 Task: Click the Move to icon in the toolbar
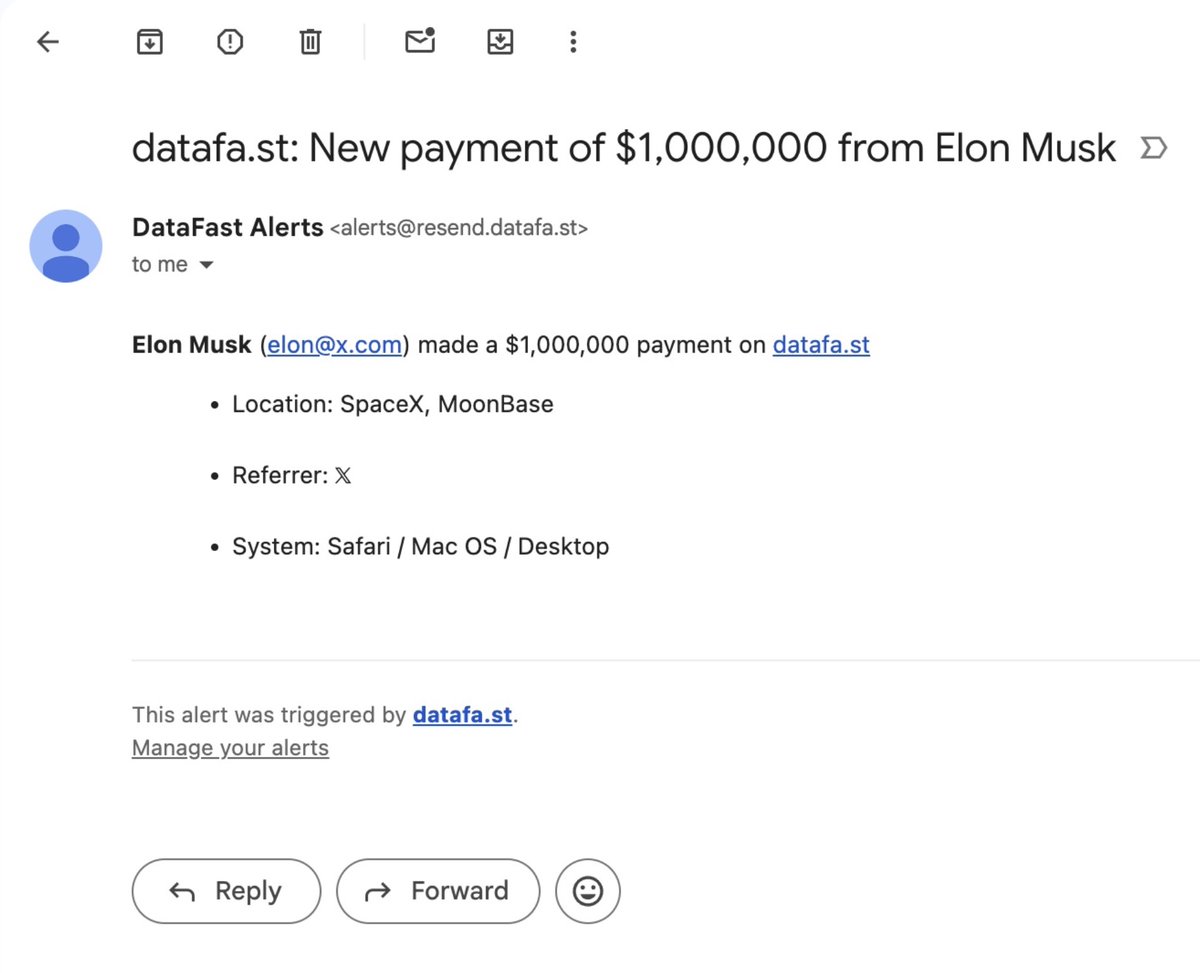click(x=499, y=42)
